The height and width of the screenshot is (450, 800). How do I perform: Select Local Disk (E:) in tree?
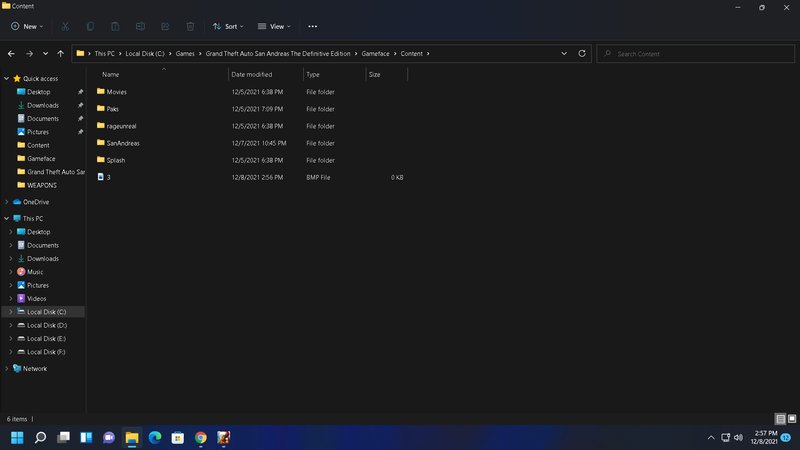tap(46, 338)
